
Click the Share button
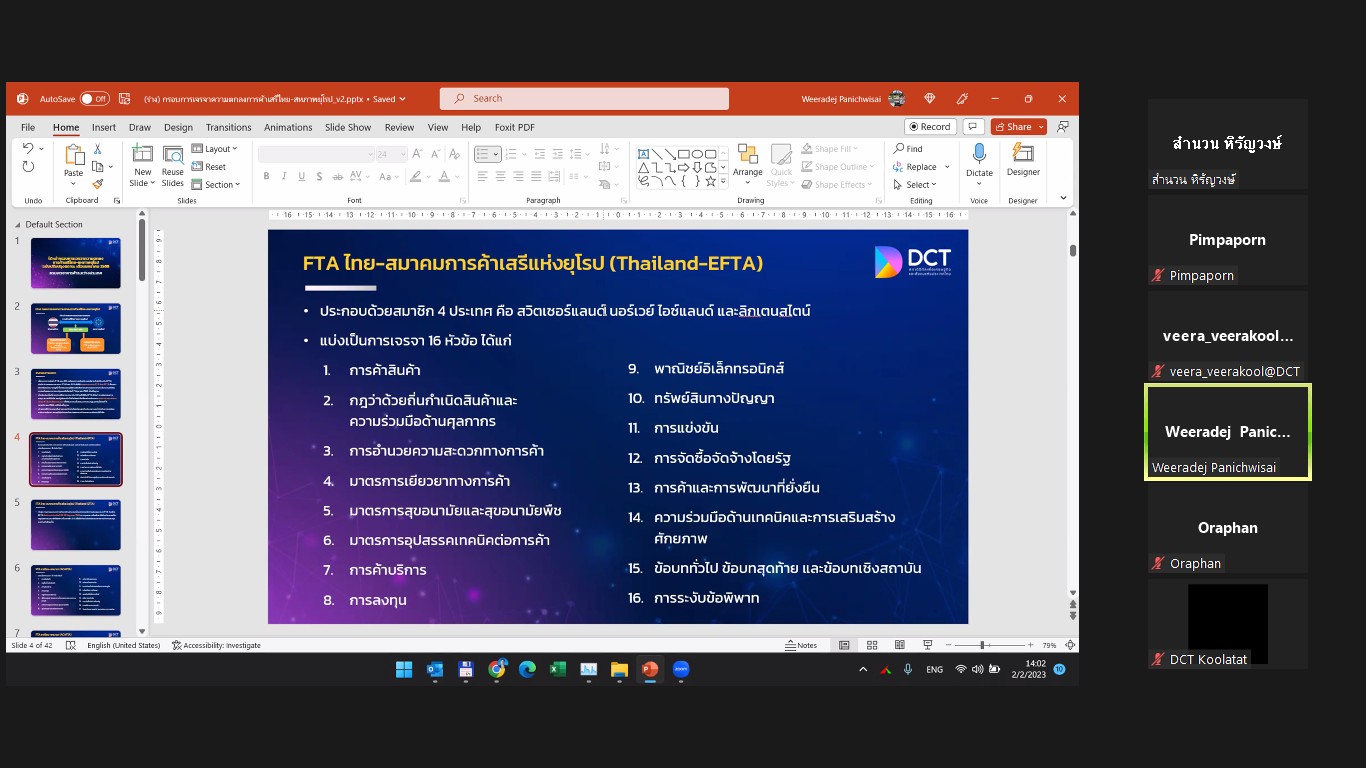coord(1018,127)
